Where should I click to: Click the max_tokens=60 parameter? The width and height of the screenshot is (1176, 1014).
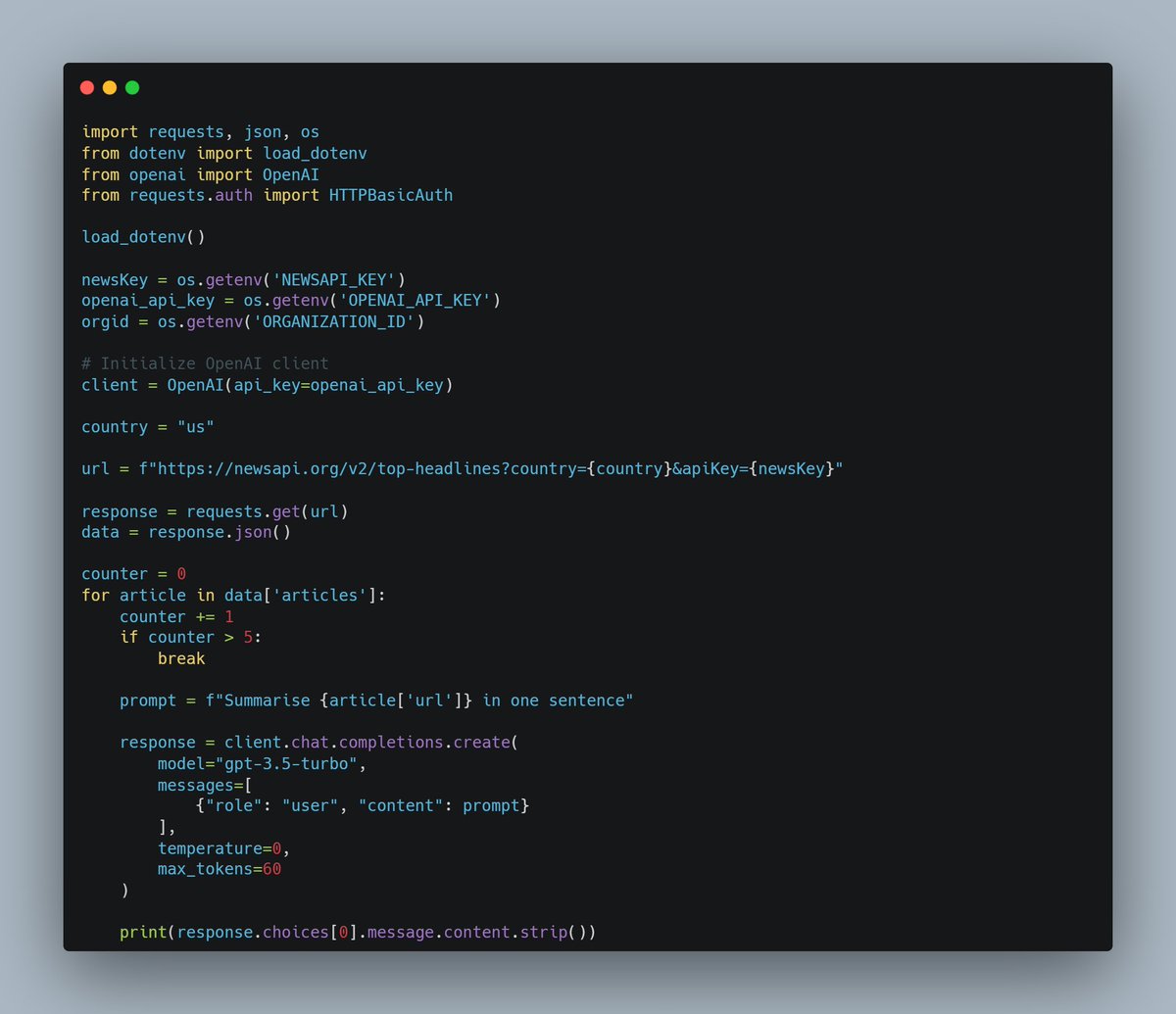219,868
